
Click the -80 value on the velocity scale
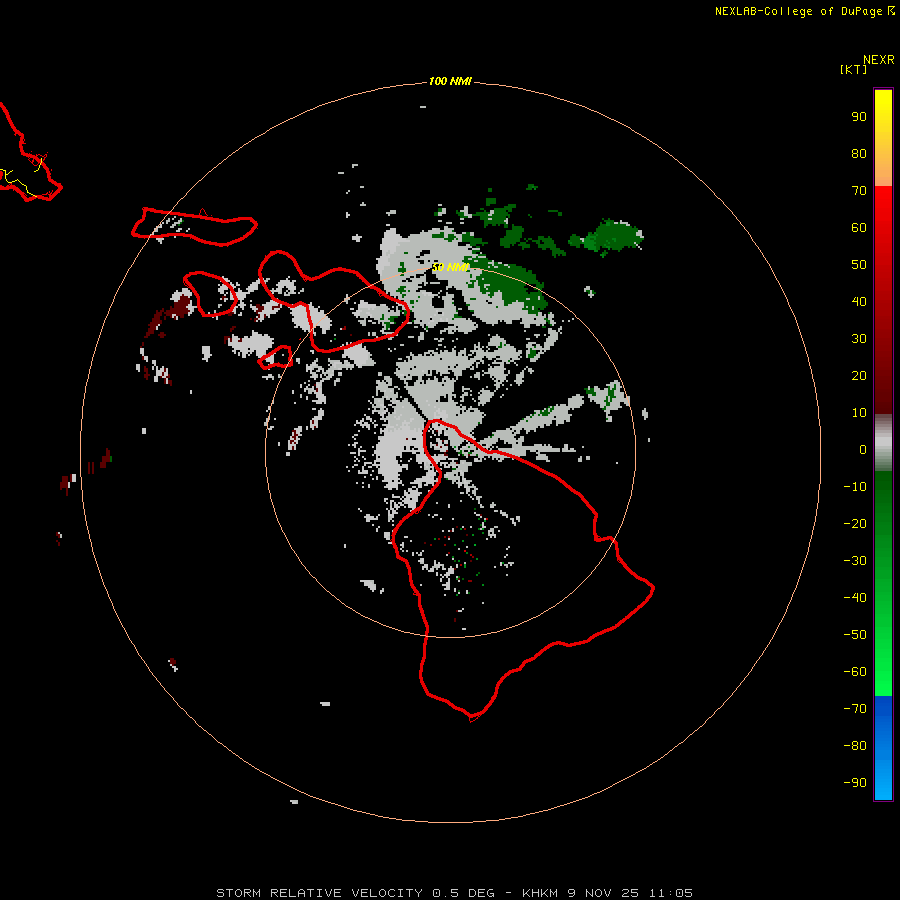pyautogui.click(x=855, y=746)
